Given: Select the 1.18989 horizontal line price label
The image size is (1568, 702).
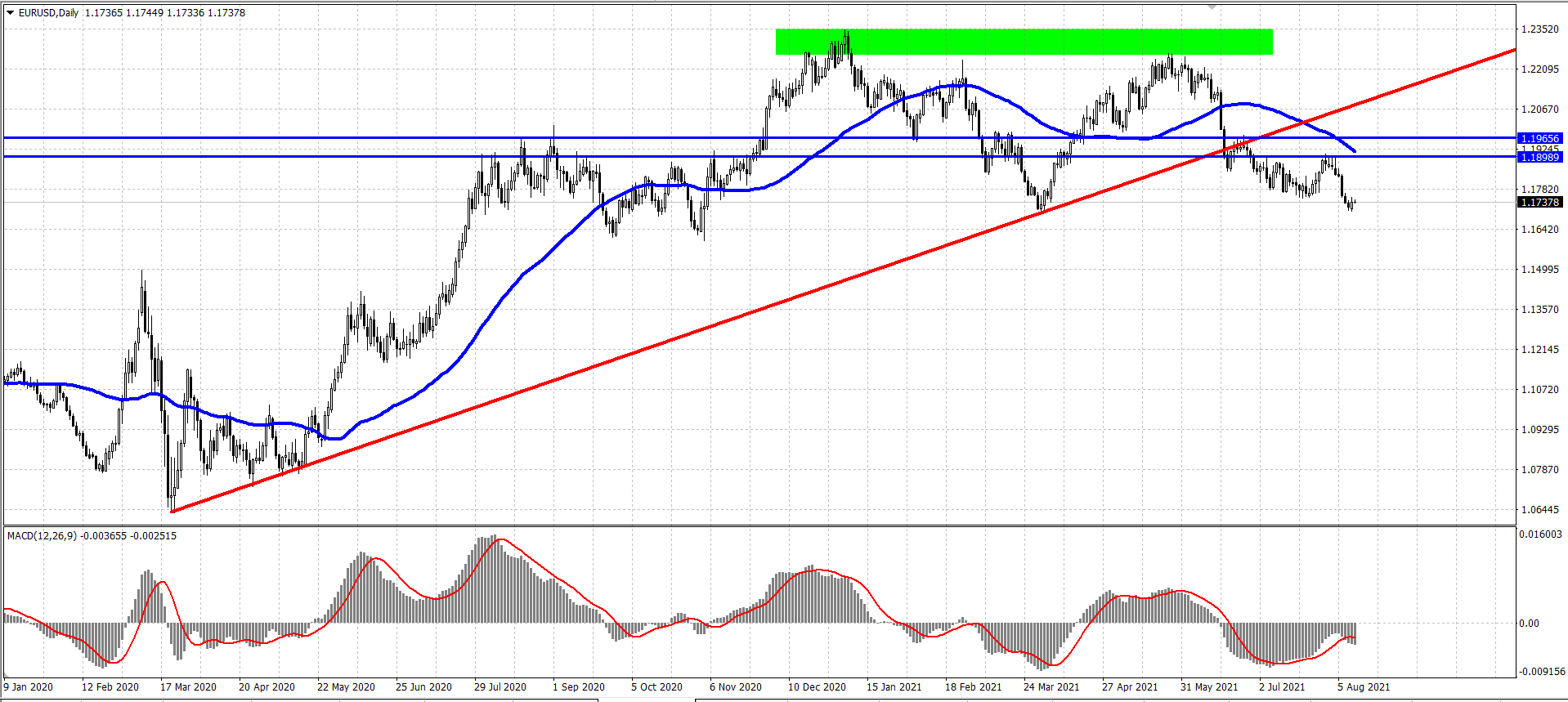Looking at the screenshot, I should [x=1540, y=157].
